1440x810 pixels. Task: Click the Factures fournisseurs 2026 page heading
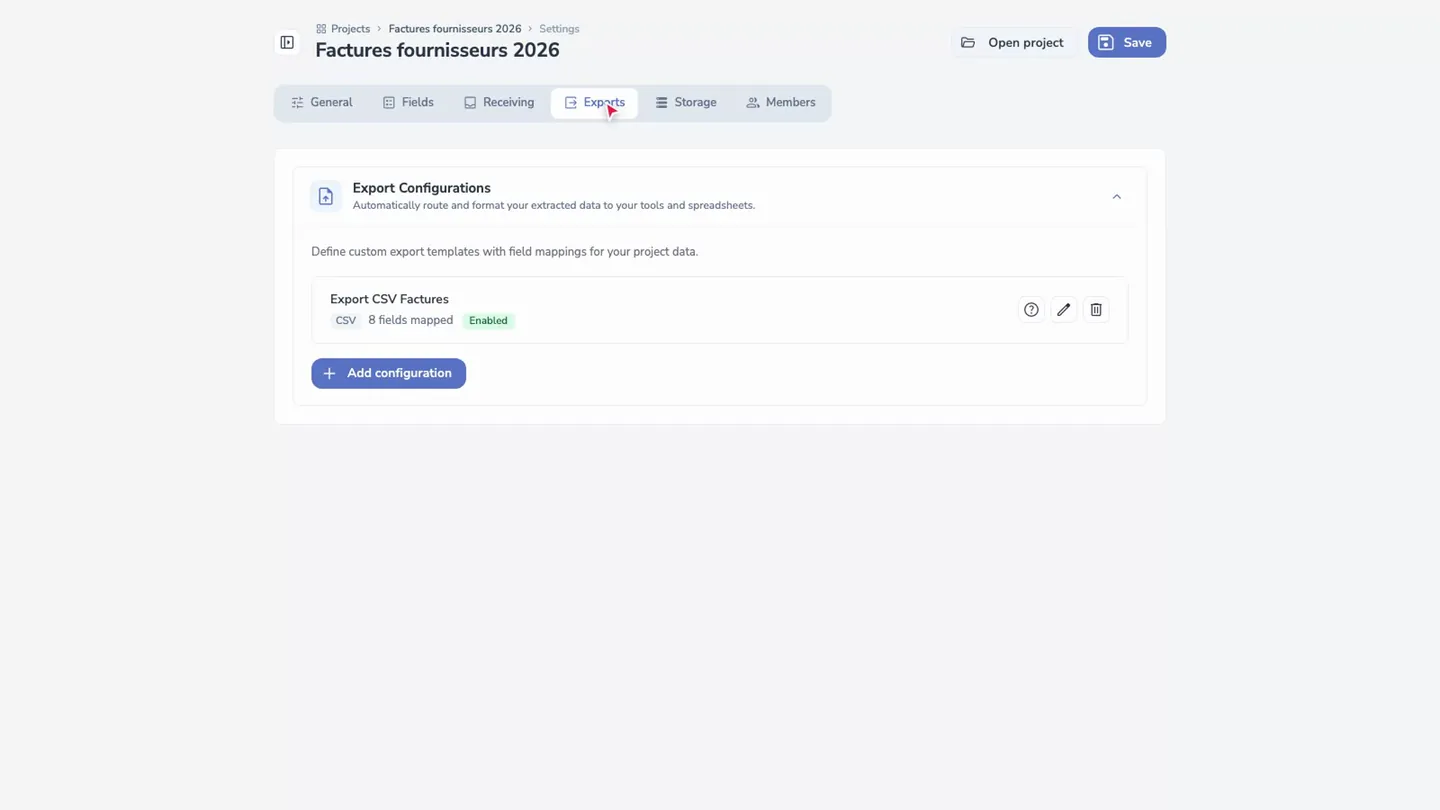(437, 50)
